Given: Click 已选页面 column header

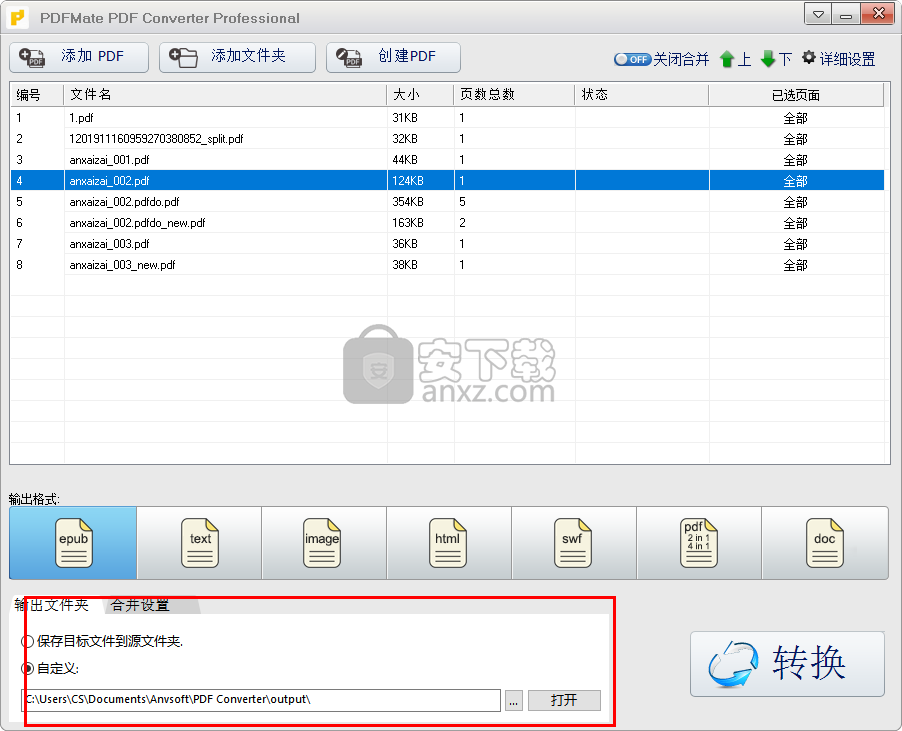Looking at the screenshot, I should [x=796, y=95].
